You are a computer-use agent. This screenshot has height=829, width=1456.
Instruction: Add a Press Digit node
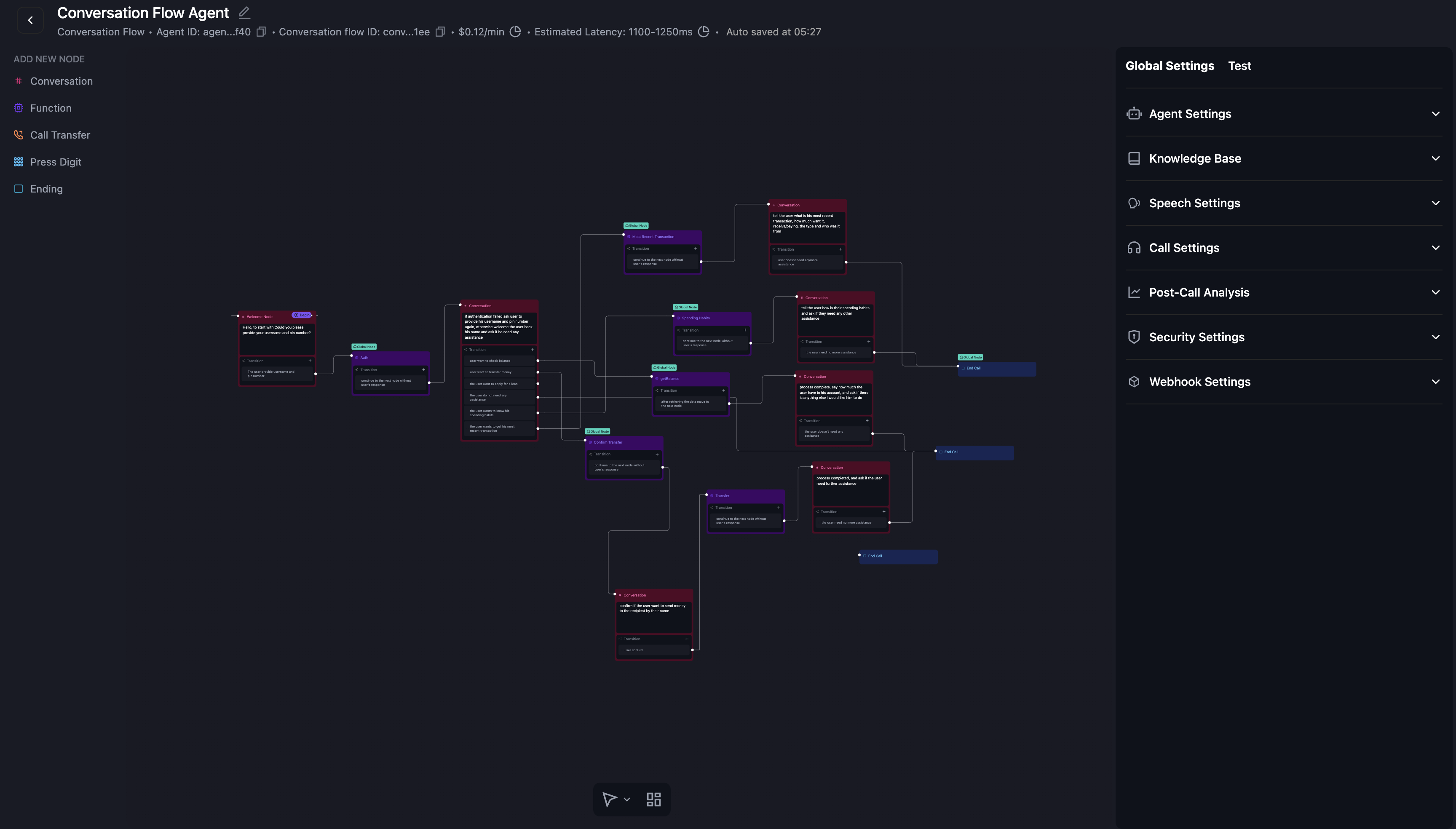click(x=55, y=162)
